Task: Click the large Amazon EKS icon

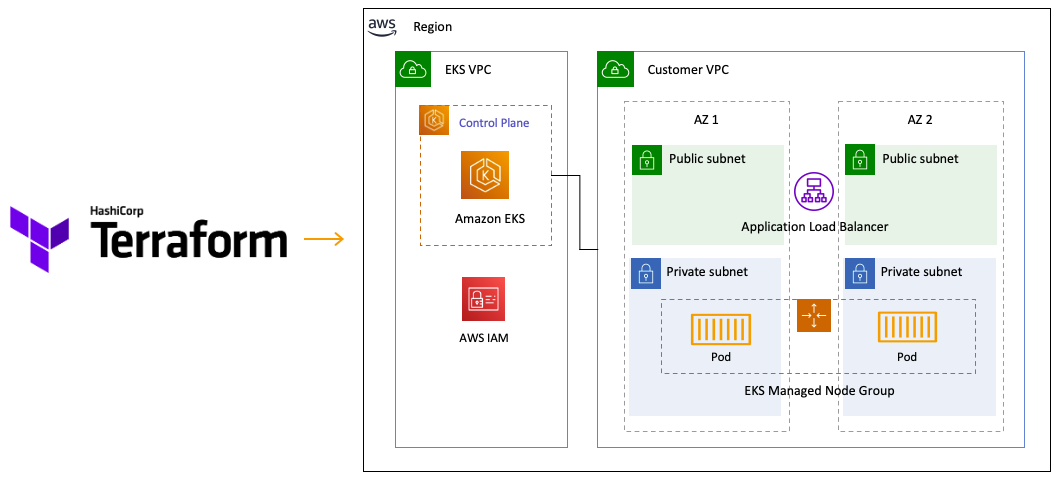Action: pyautogui.click(x=485, y=175)
